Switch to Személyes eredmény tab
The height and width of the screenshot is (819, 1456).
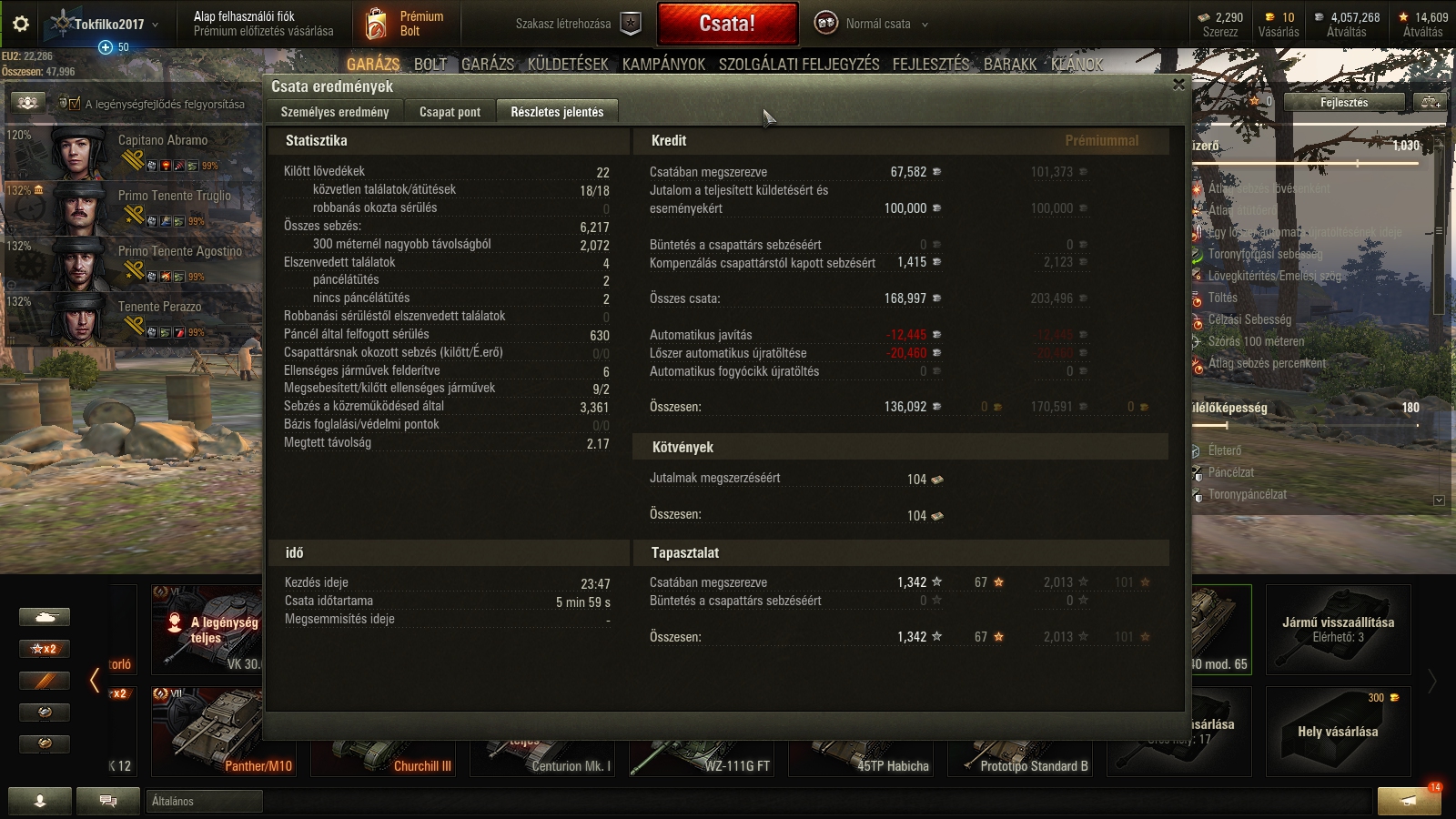(x=335, y=112)
